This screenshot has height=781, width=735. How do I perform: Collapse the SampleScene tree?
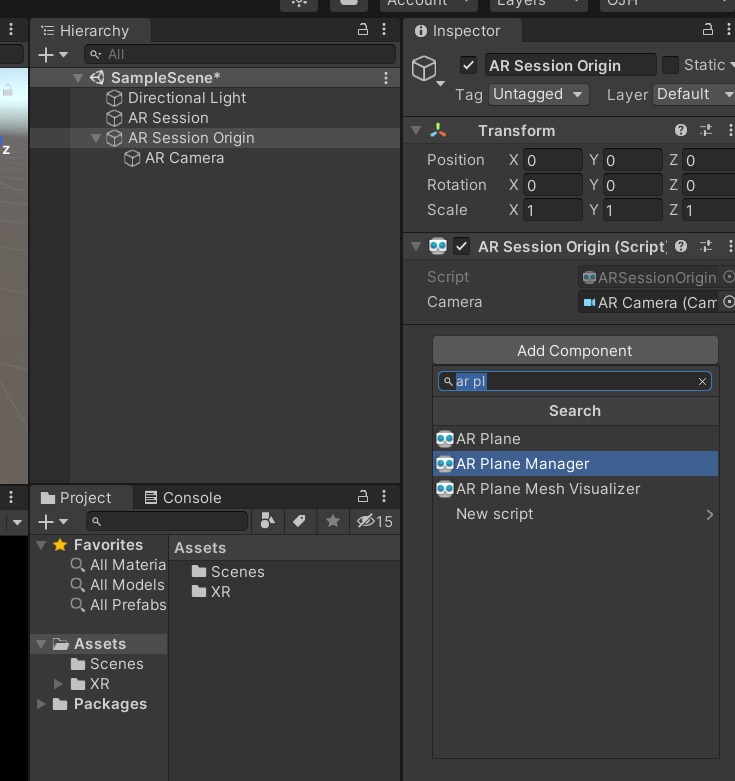pyautogui.click(x=78, y=78)
